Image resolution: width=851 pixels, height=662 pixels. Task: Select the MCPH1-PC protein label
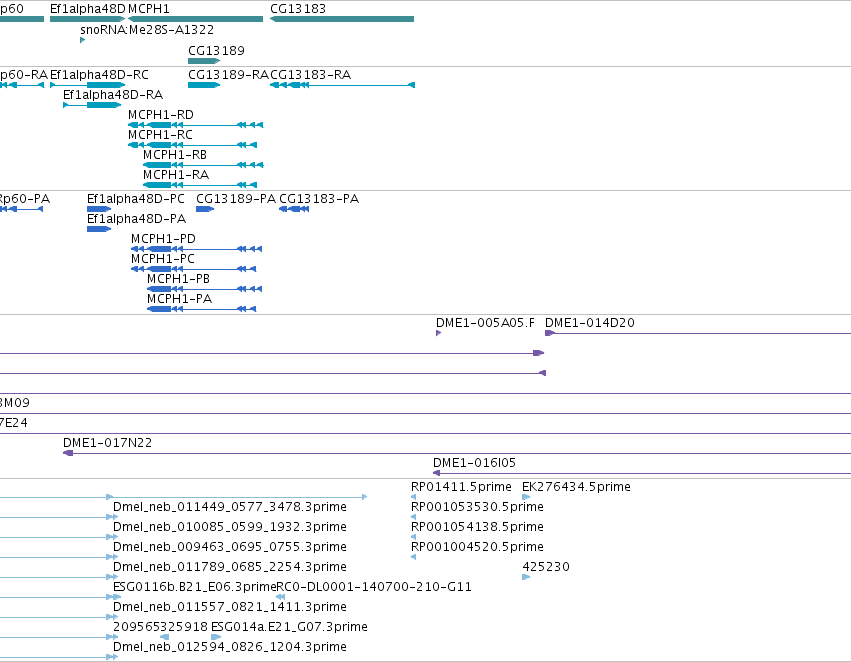163,259
